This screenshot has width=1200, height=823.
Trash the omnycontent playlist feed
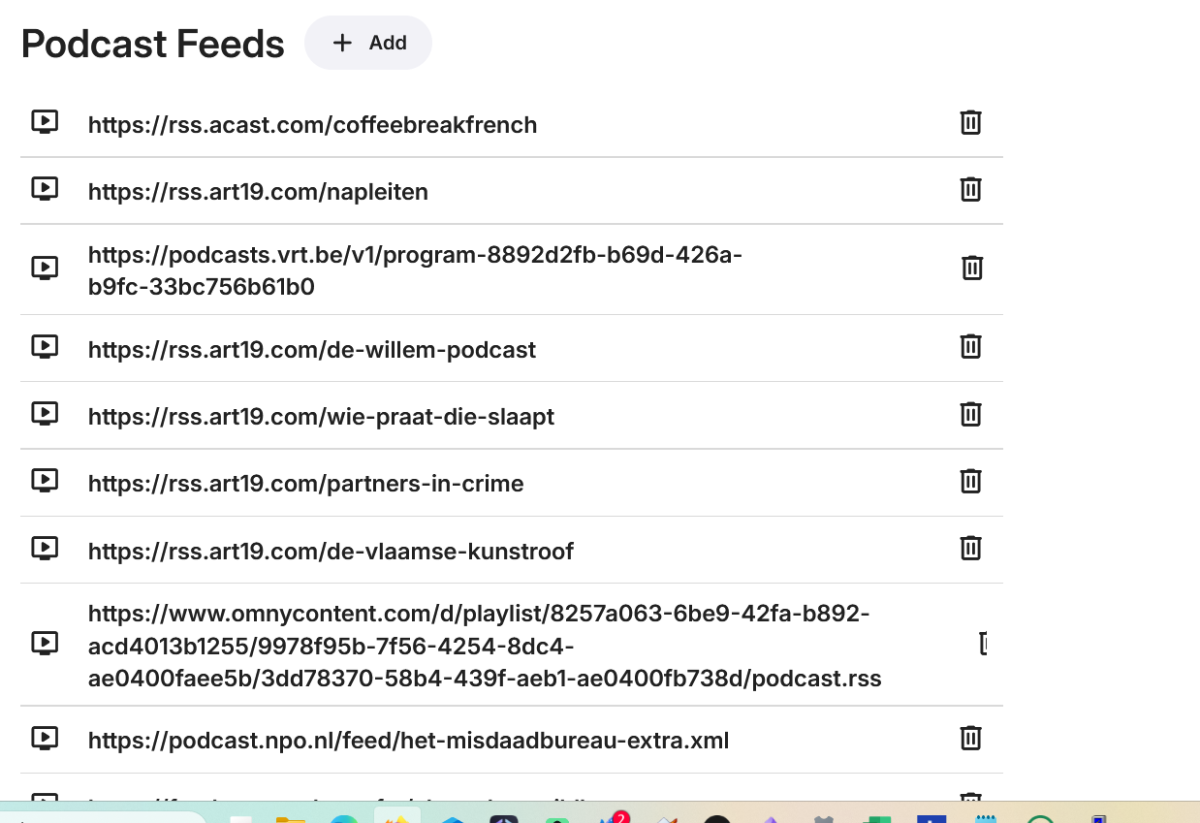click(x=983, y=644)
